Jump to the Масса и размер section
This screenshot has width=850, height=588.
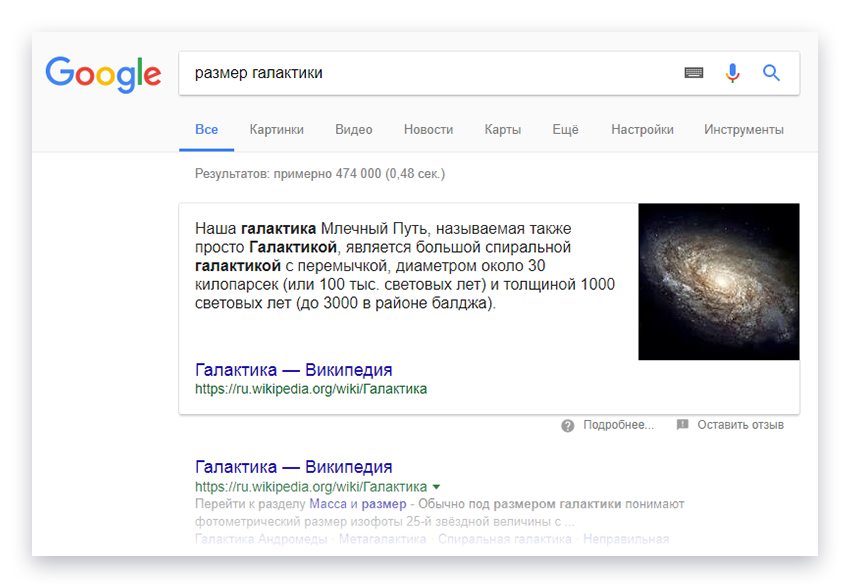(x=358, y=504)
